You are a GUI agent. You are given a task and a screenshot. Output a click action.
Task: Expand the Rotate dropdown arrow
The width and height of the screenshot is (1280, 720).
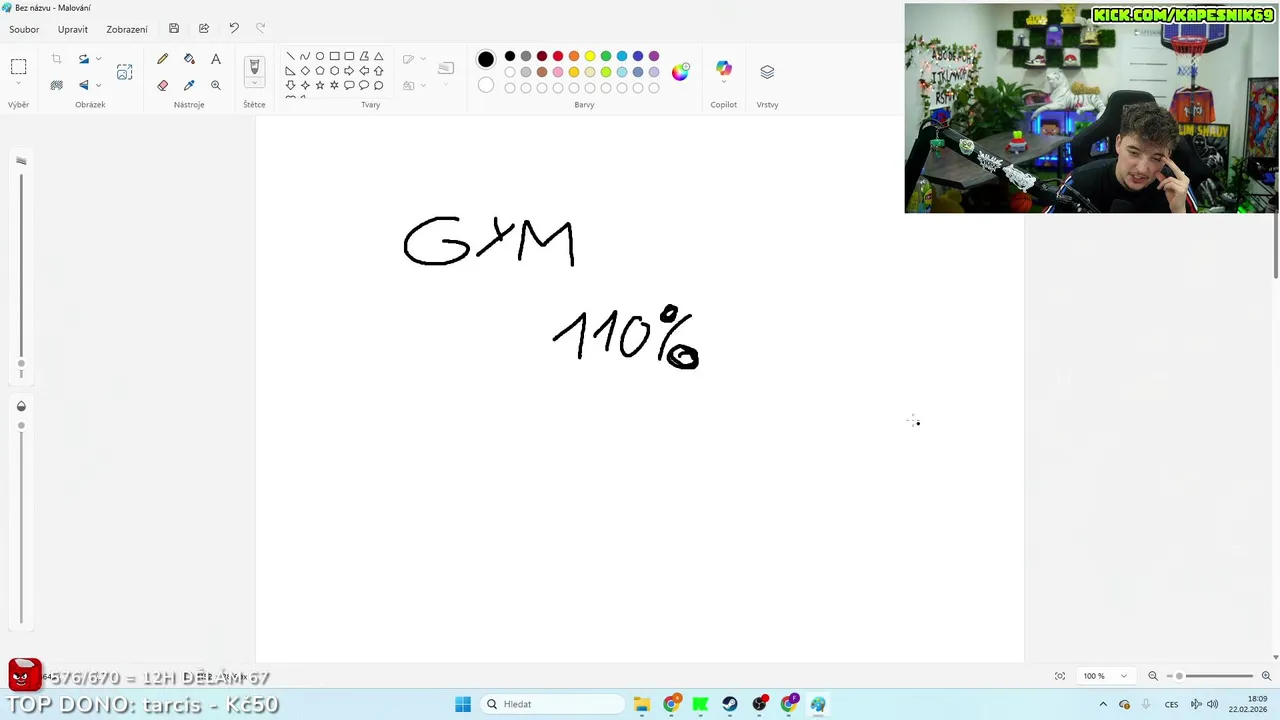tap(98, 59)
